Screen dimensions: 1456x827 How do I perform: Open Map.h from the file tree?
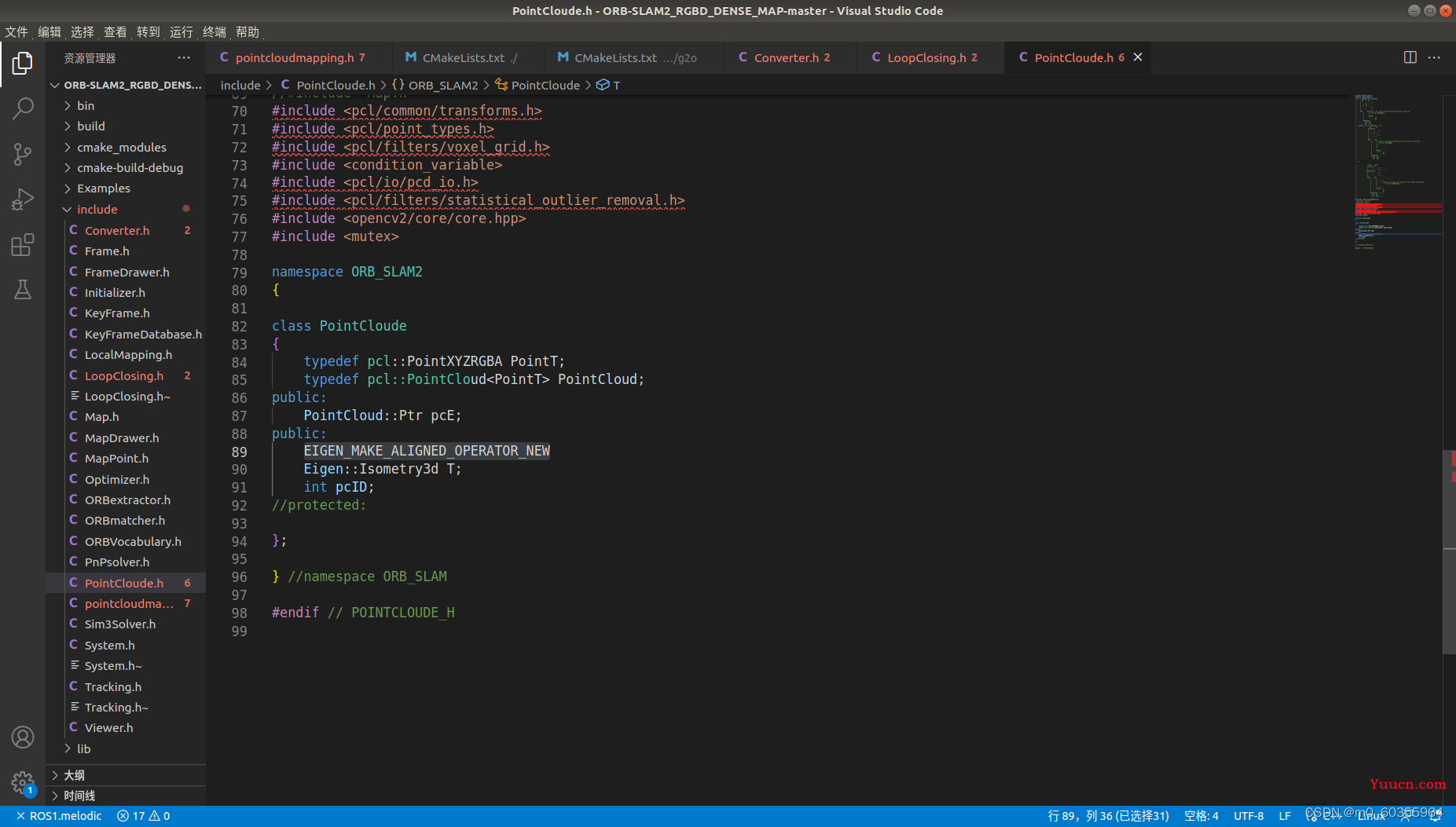coord(126,417)
